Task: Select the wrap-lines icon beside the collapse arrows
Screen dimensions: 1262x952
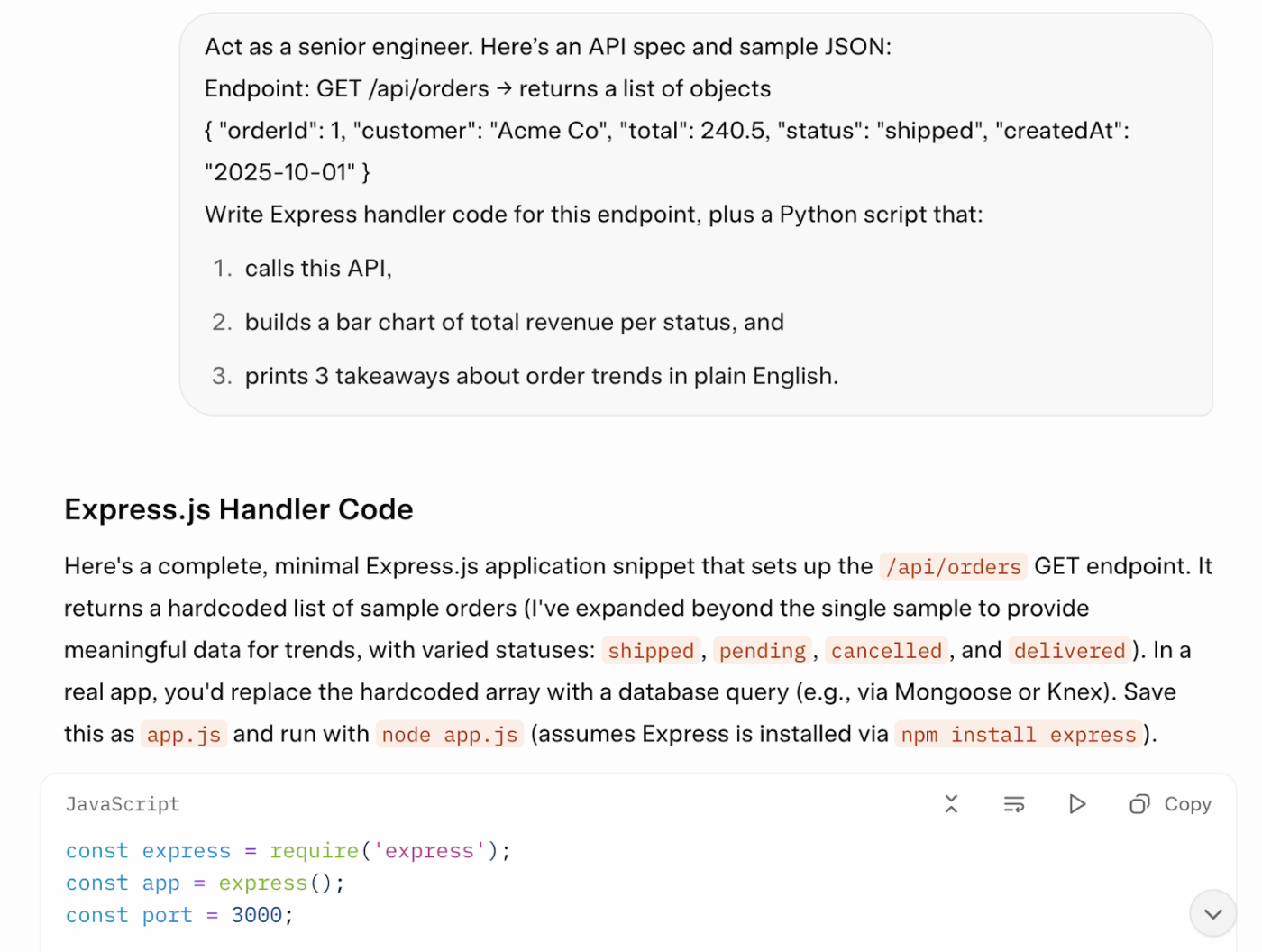Action: point(1013,804)
